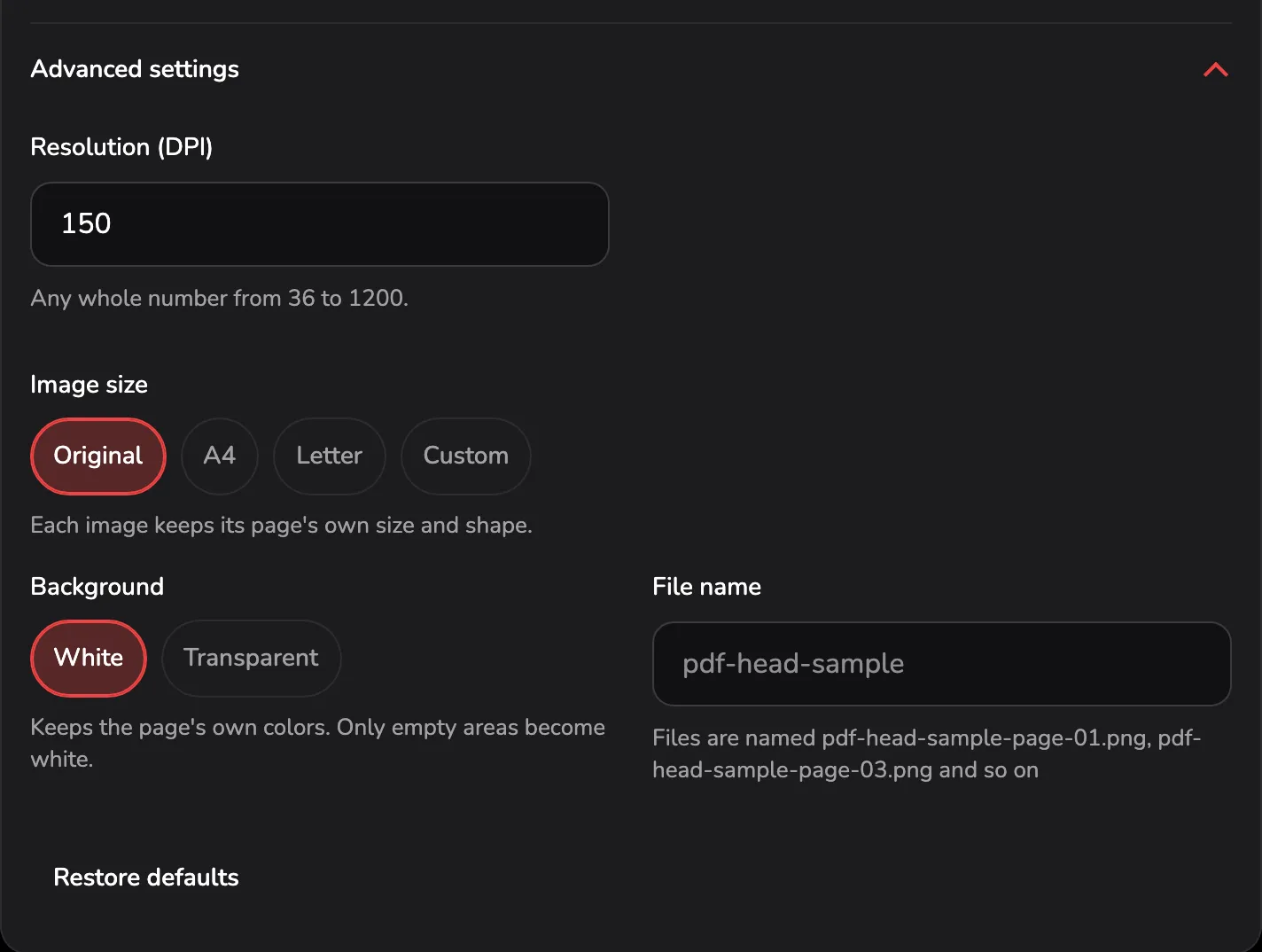Click the 'Any whole number from 36 to 1200.' hint
This screenshot has height=952, width=1262.
click(x=220, y=298)
